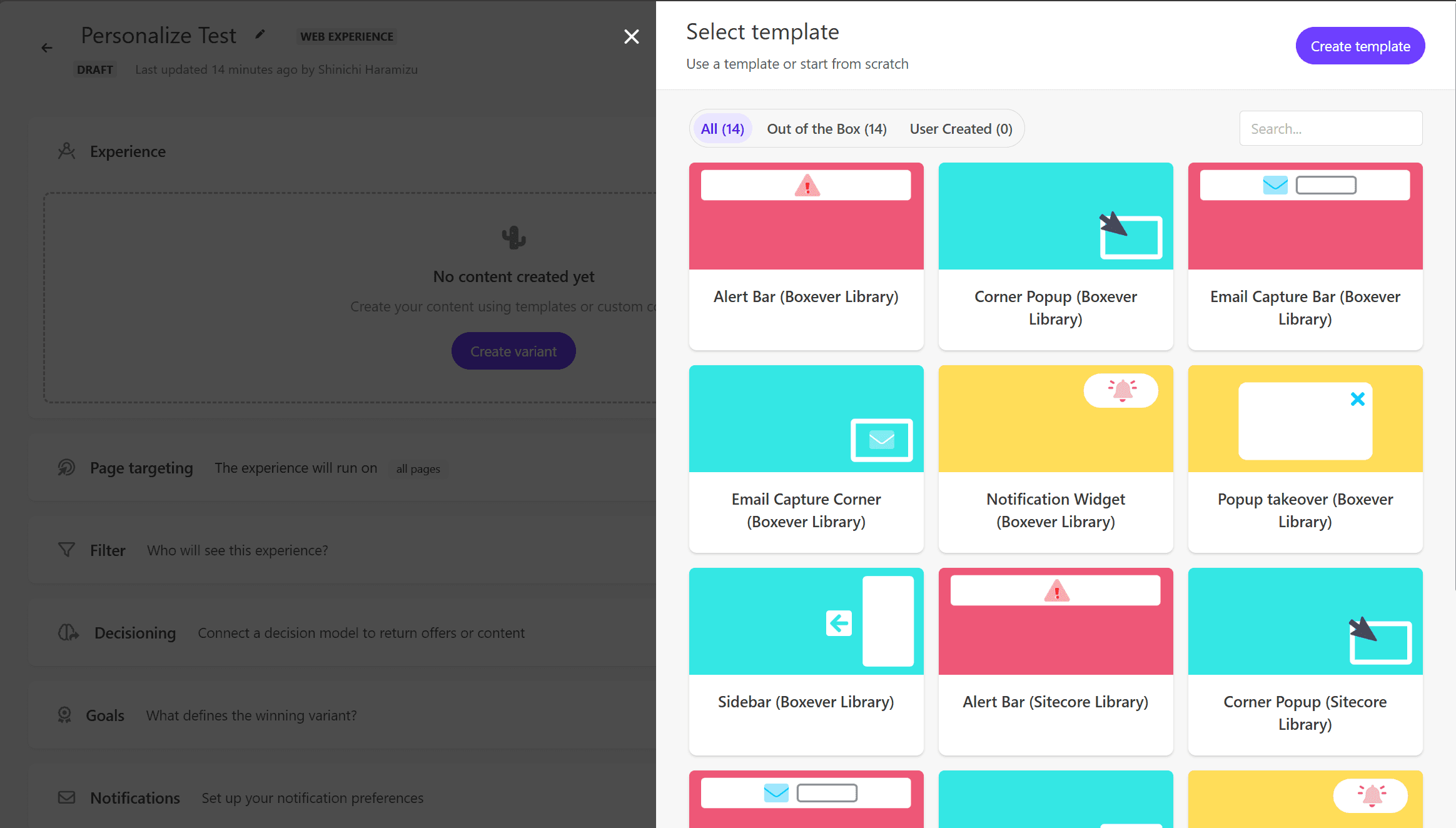Click the Experience section icon

click(x=66, y=151)
